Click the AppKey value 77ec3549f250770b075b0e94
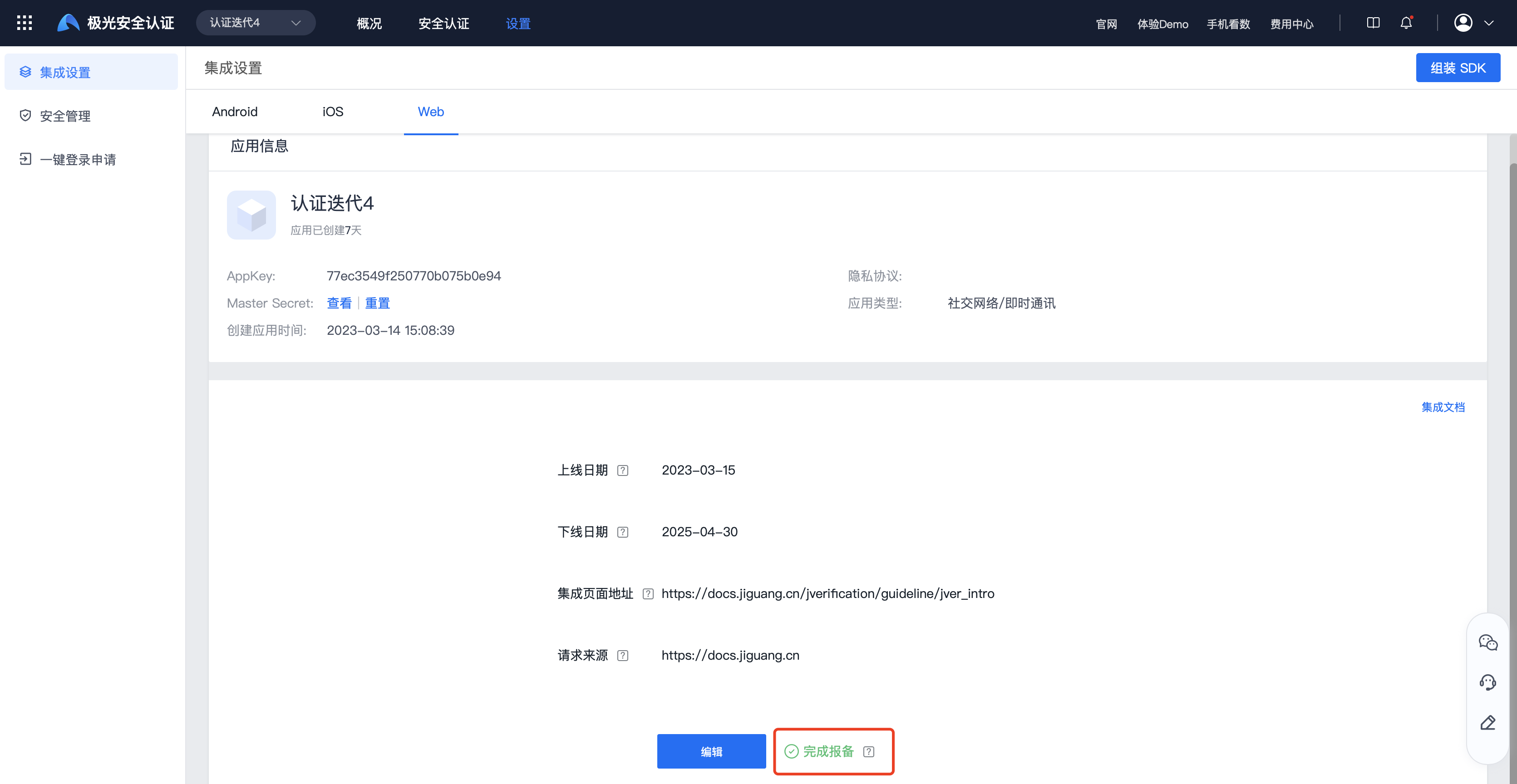Screen dimensions: 1517x784 click(x=414, y=276)
